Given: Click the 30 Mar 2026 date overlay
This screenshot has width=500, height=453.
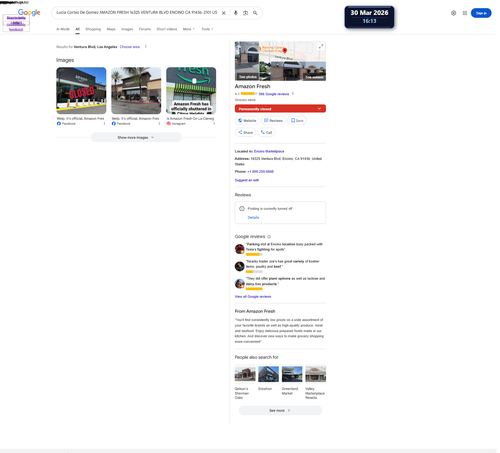Looking at the screenshot, I should (x=369, y=17).
